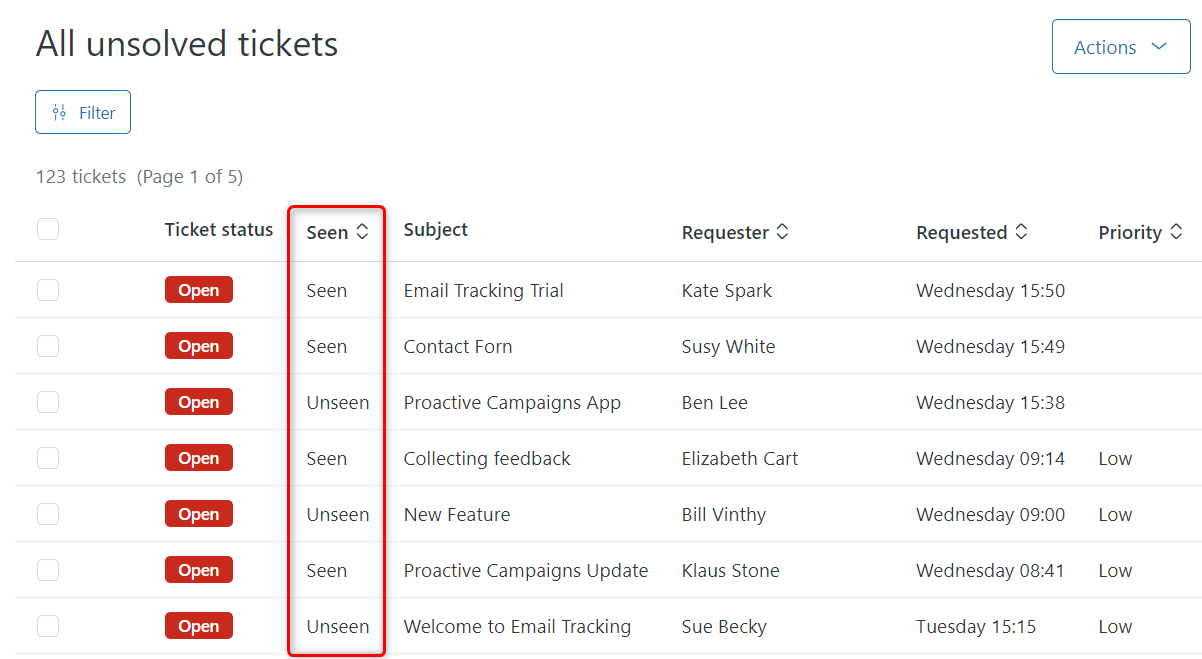Click the Open badge beside Welcome to Email Tracking
This screenshot has width=1202, height=659.
[198, 625]
